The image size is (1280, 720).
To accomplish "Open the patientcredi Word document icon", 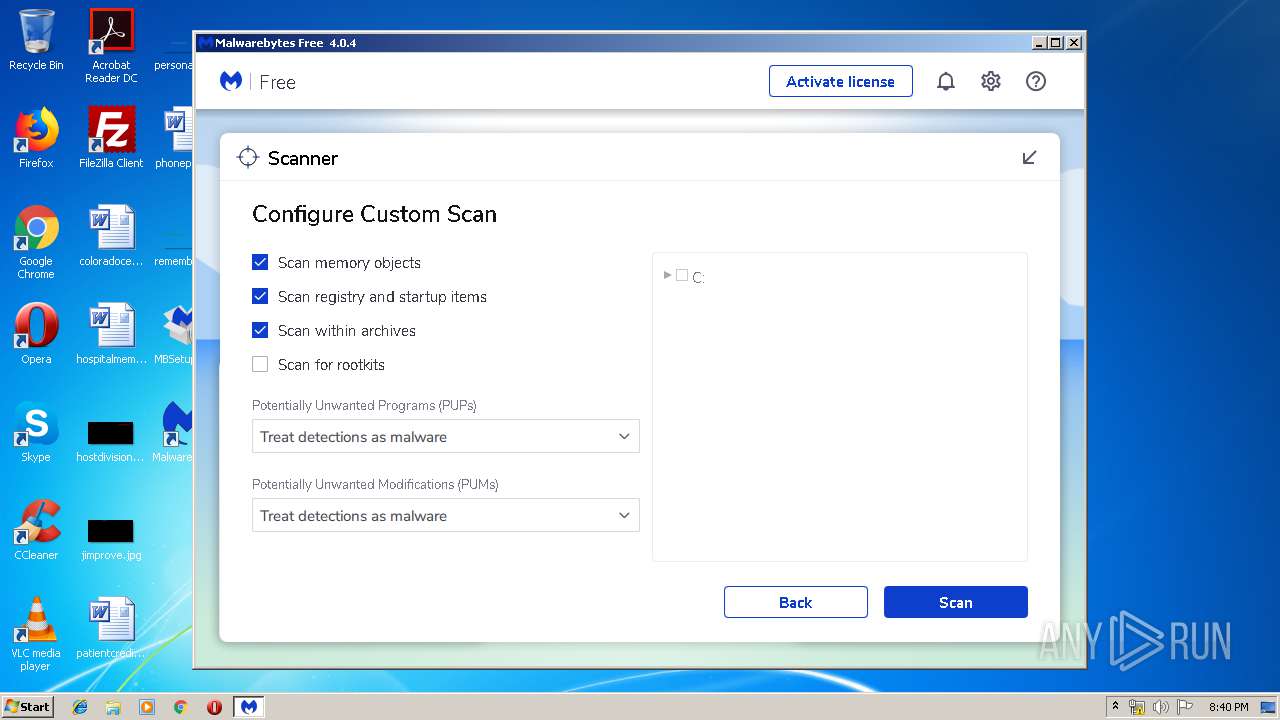I will coord(111,628).
